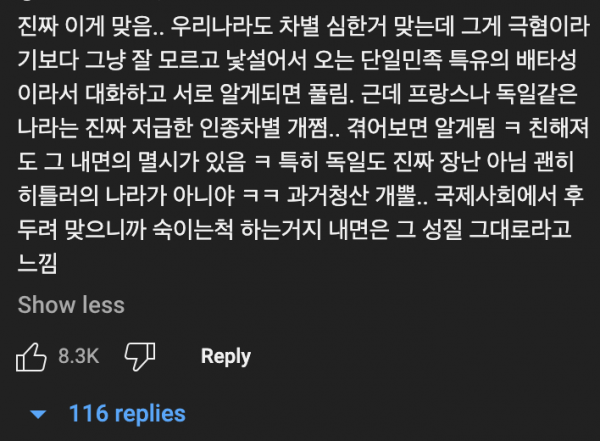Collapse the comment with Show less
Viewport: 600px width, 441px height.
coord(71,305)
